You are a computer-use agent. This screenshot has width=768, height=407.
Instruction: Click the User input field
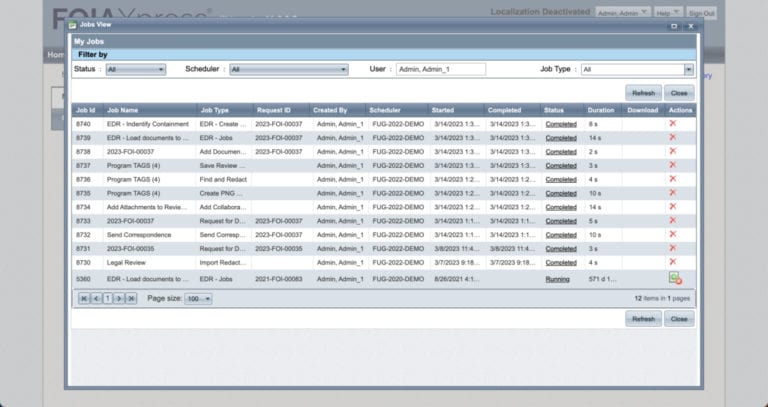[x=440, y=70]
